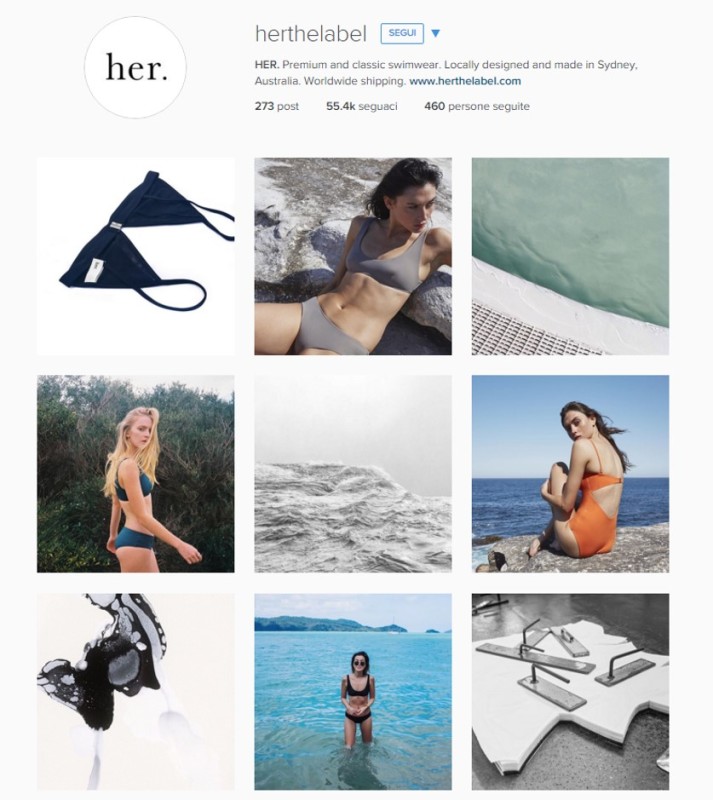Open the her. profile picture
Image resolution: width=713 pixels, height=800 pixels.
(135, 67)
